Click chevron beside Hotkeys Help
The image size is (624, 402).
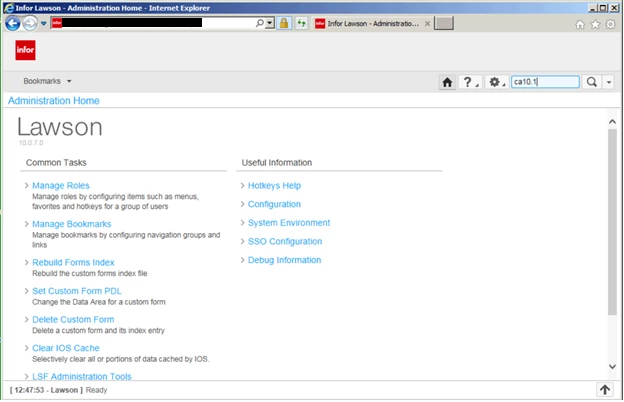point(242,185)
